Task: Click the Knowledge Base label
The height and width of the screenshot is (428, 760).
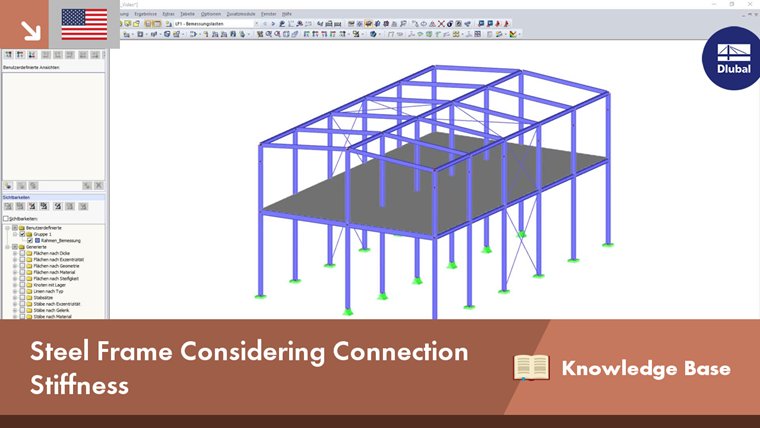Action: tap(646, 368)
